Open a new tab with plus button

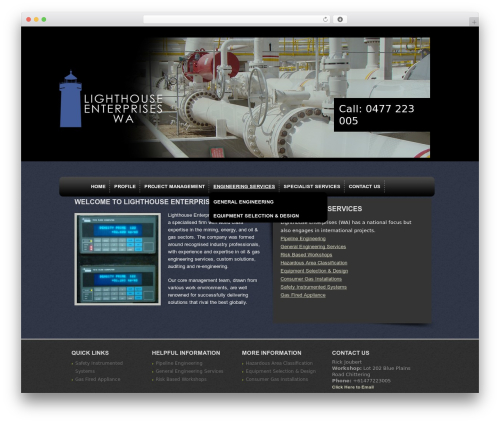[474, 22]
